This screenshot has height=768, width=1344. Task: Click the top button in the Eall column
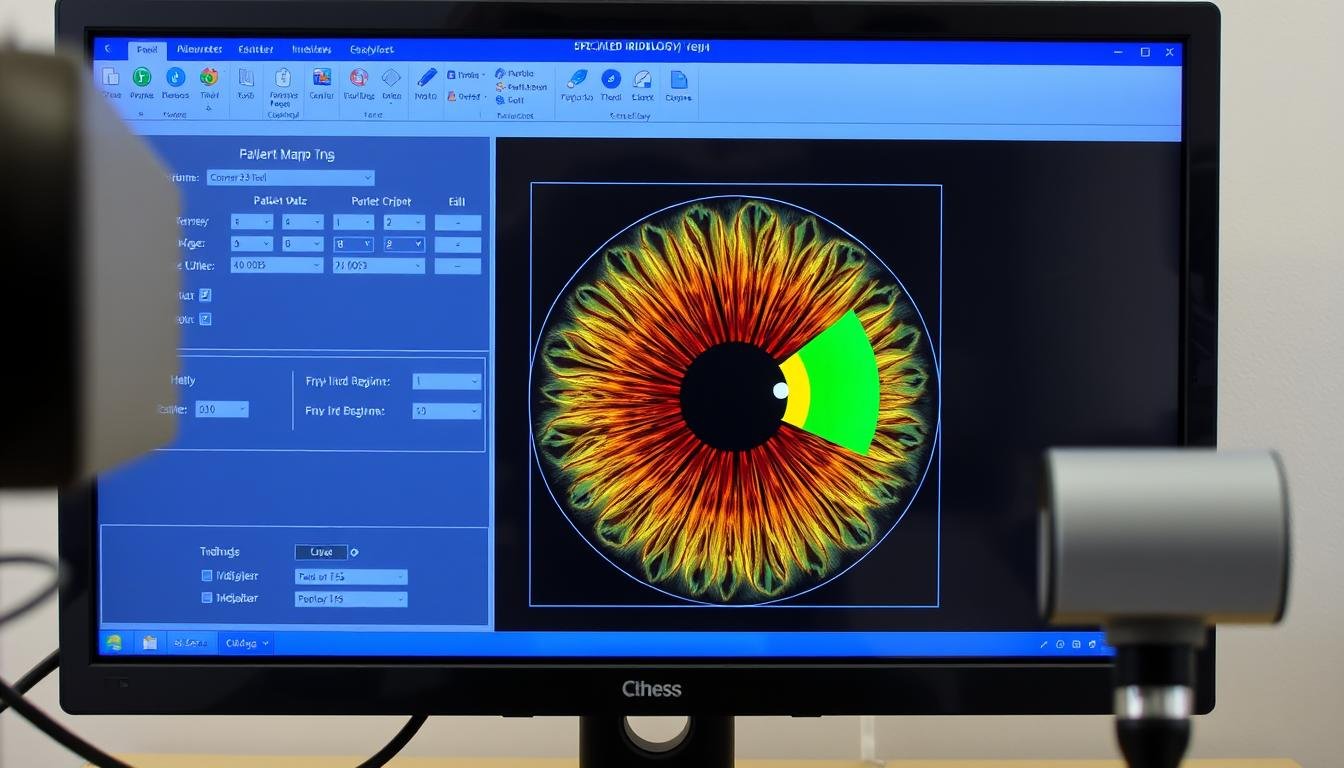(x=457, y=223)
